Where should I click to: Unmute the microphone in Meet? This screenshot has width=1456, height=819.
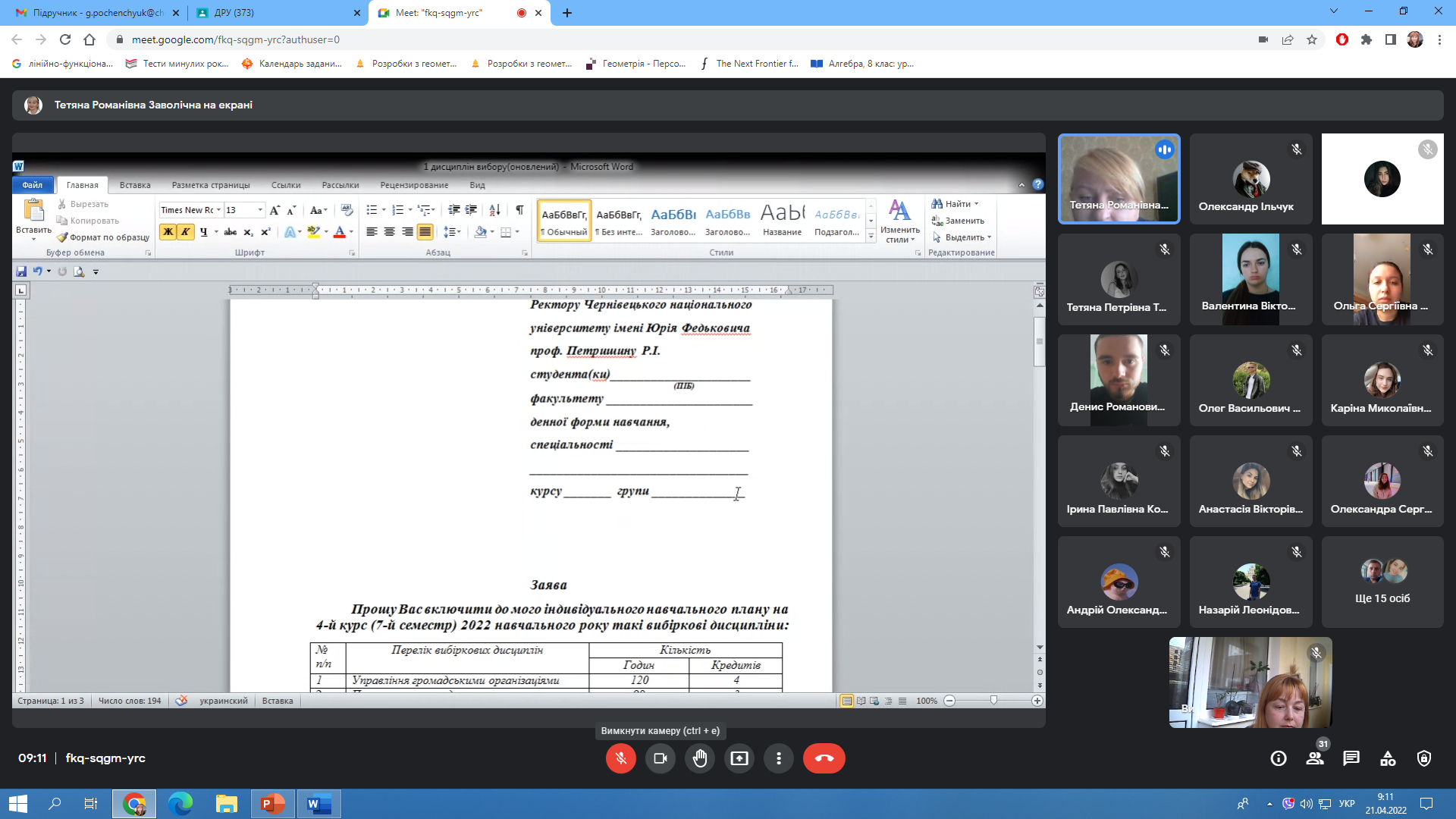(x=620, y=758)
